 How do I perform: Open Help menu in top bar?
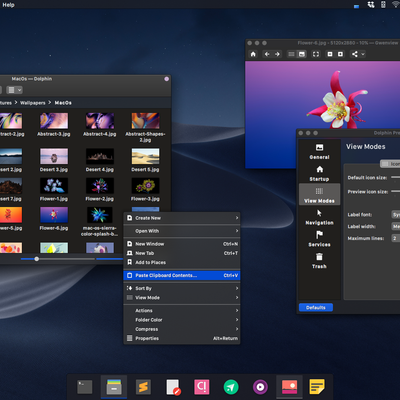8,5
